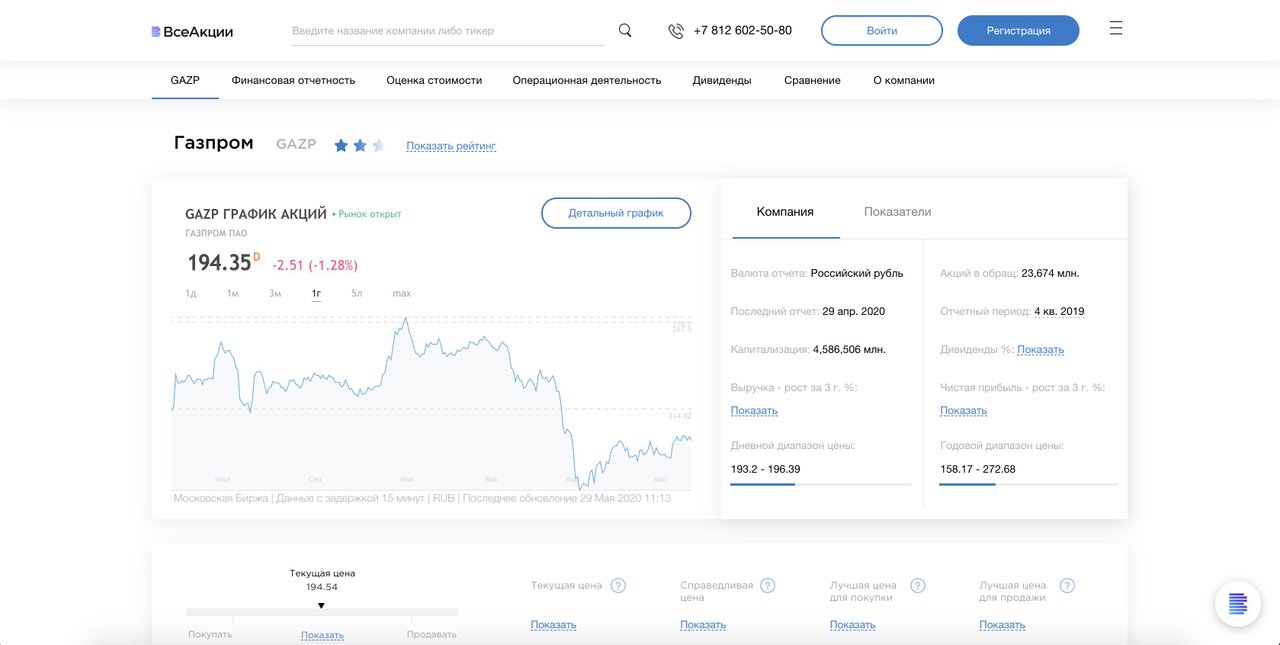Open the Сравнение tab
The image size is (1280, 645).
(812, 80)
